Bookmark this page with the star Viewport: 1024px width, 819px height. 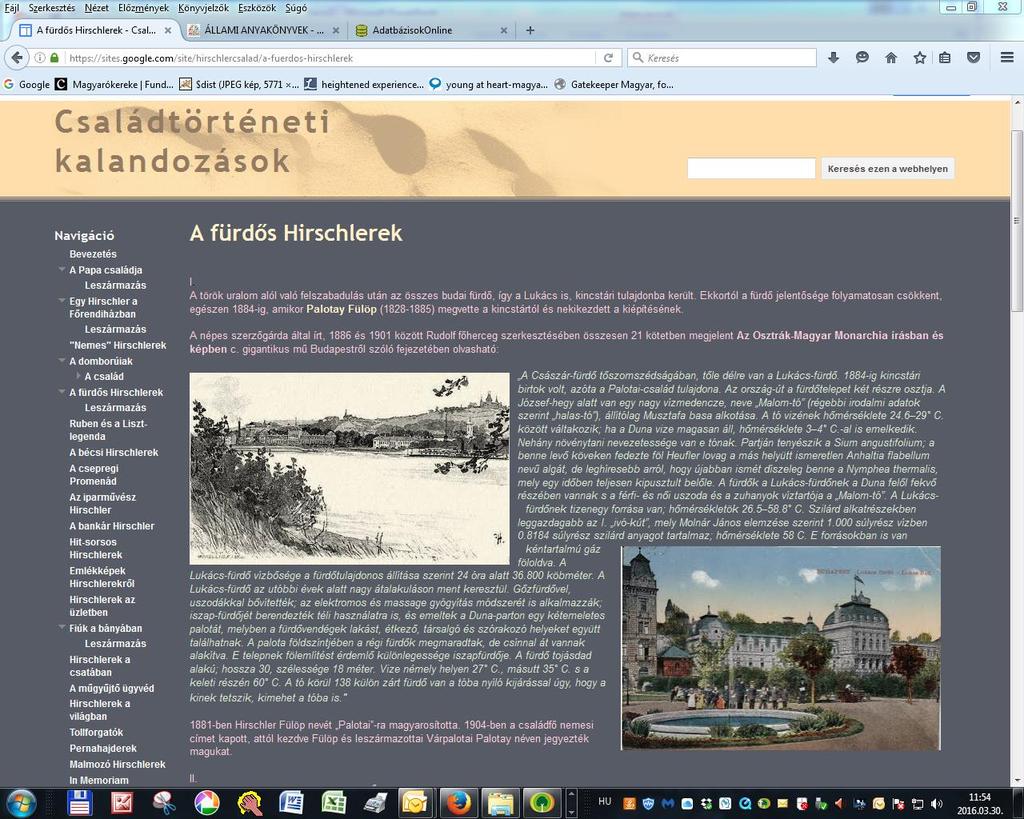[920, 57]
